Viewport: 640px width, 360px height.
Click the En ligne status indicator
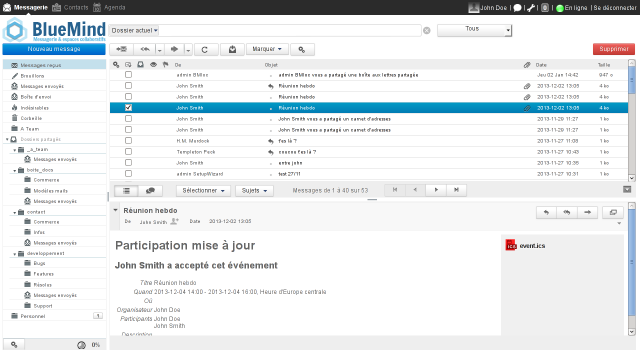point(572,8)
